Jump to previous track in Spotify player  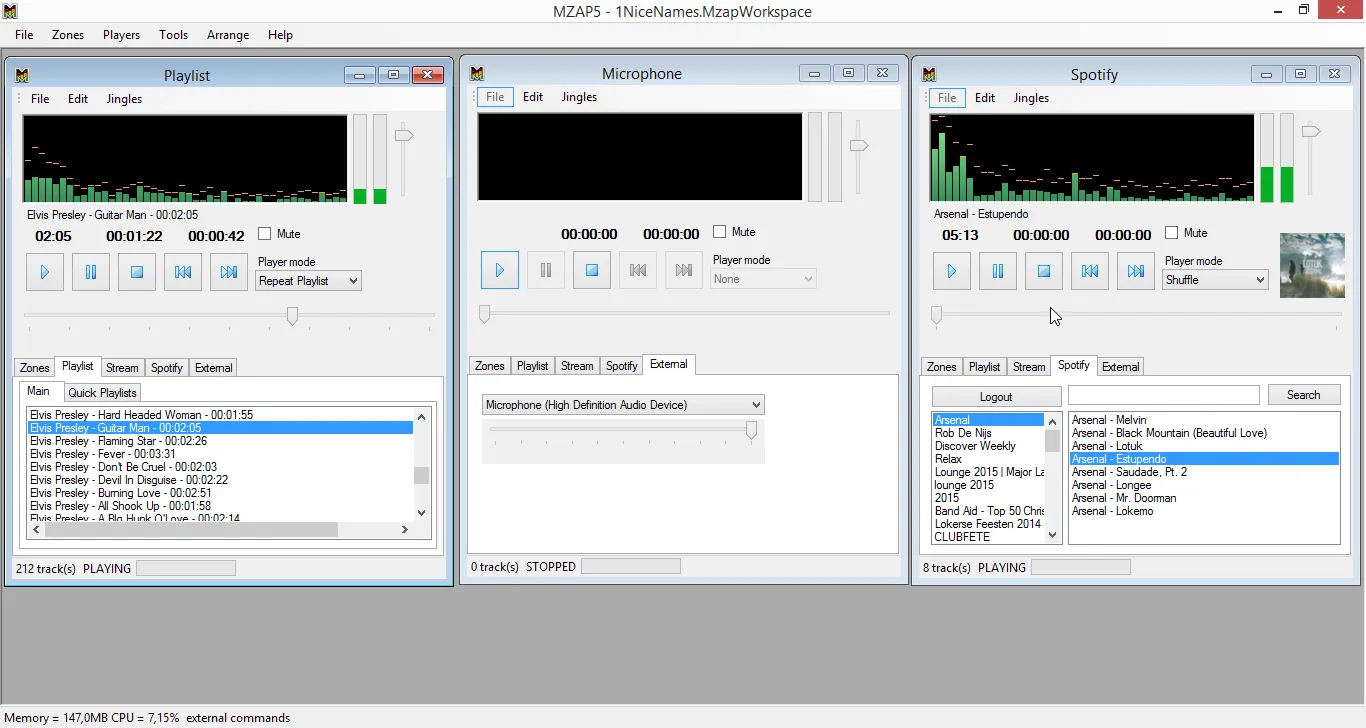point(1090,271)
